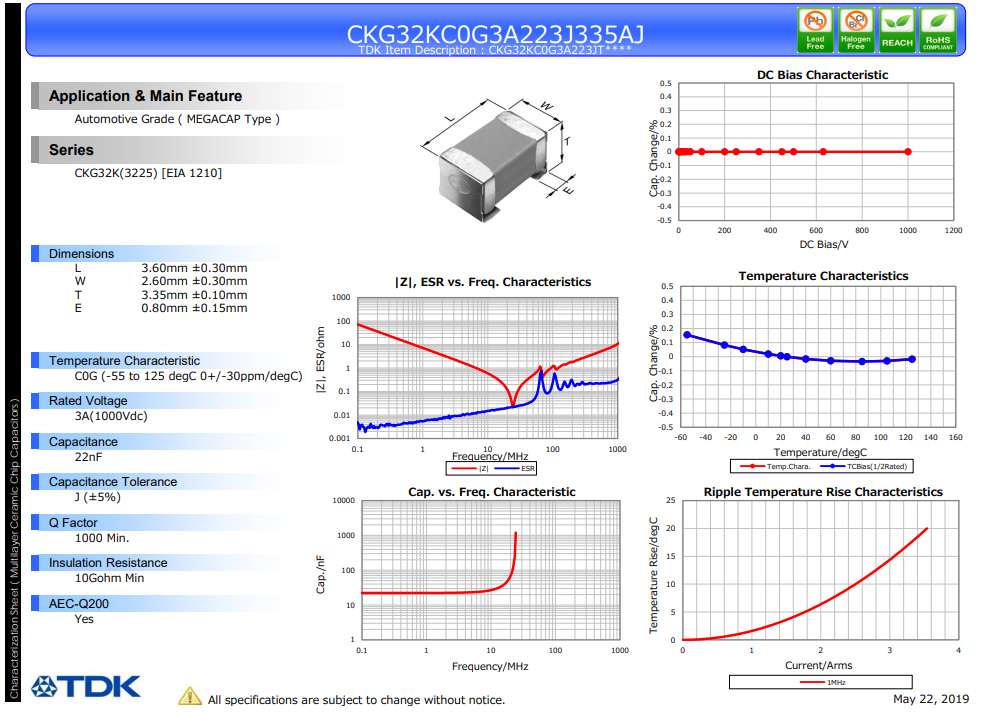Click inside the Cap. vs. Freq. plot area
The width and height of the screenshot is (987, 712).
coord(490,570)
